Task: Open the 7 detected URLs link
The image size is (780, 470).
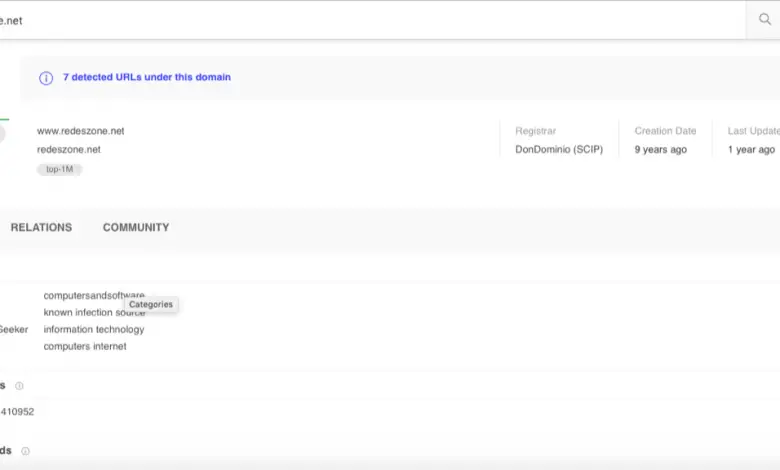Action: [x=147, y=78]
